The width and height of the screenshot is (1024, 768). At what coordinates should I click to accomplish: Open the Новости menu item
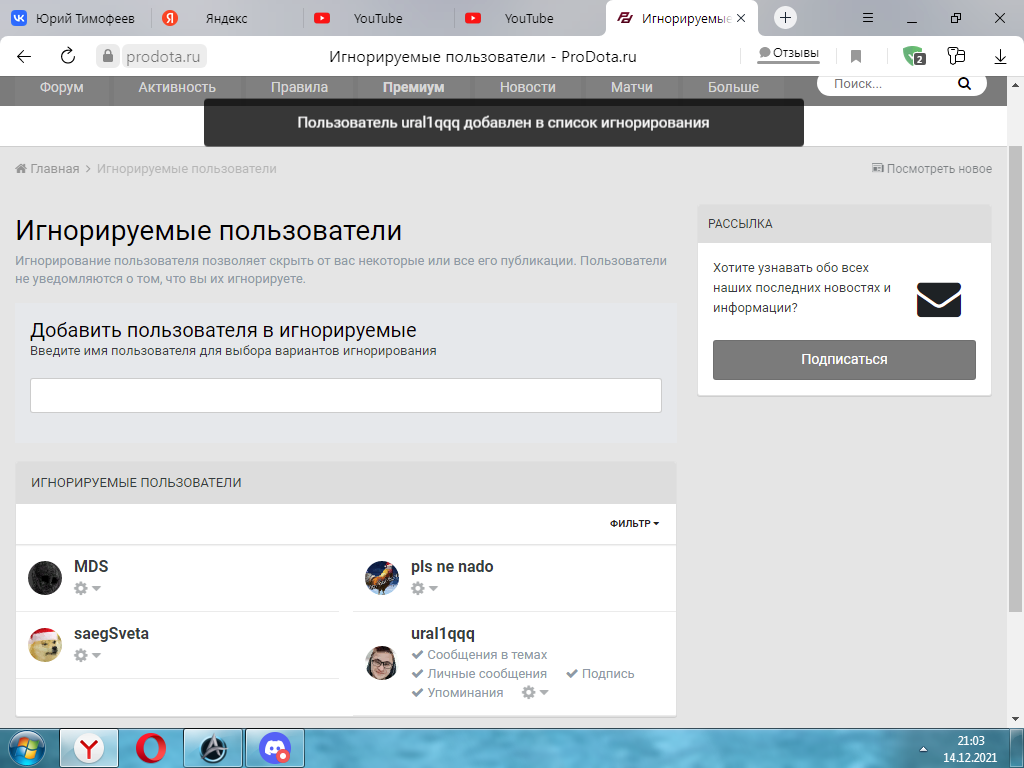pyautogui.click(x=527, y=87)
